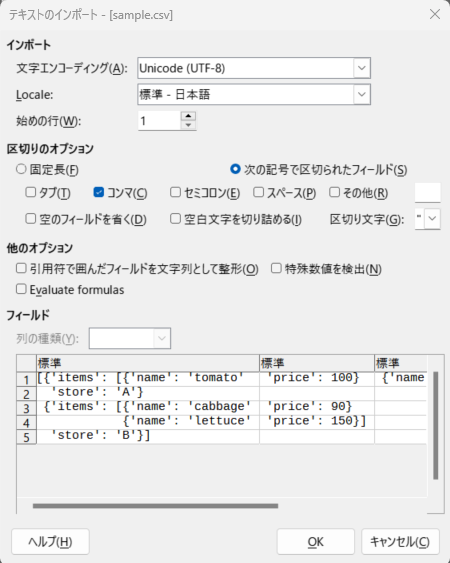This screenshot has height=563, width=450.
Task: Enable the セミコロン checkbox
Action: (x=175, y=192)
